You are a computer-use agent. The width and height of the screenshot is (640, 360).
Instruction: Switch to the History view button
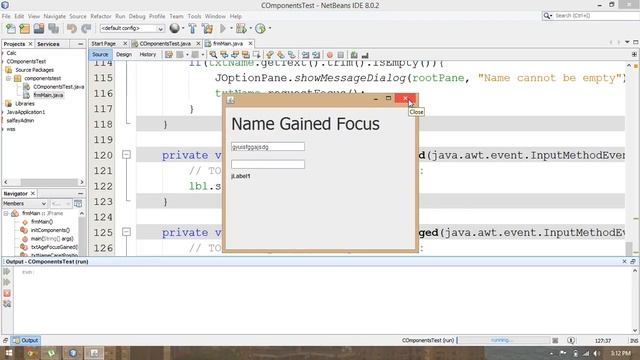(x=148, y=54)
